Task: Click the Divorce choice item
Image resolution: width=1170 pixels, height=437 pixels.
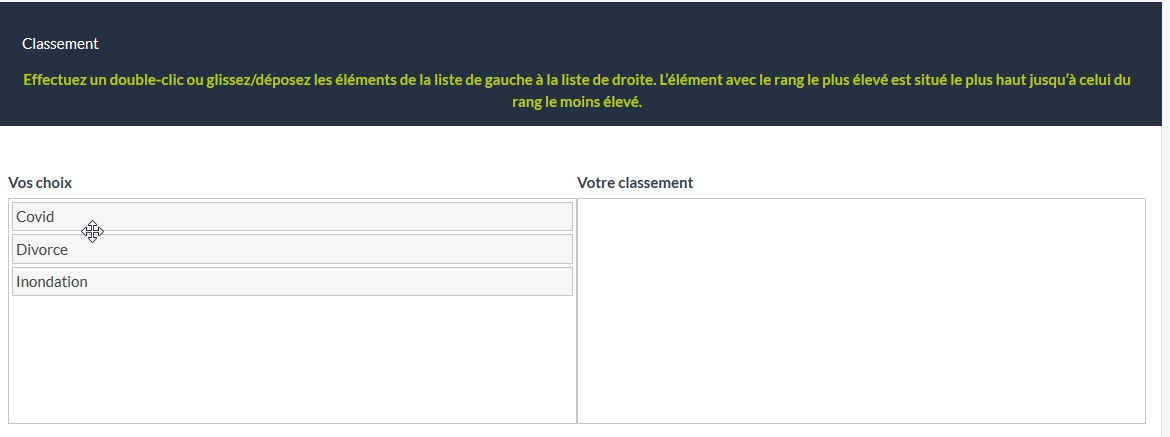Action: pyautogui.click(x=290, y=249)
